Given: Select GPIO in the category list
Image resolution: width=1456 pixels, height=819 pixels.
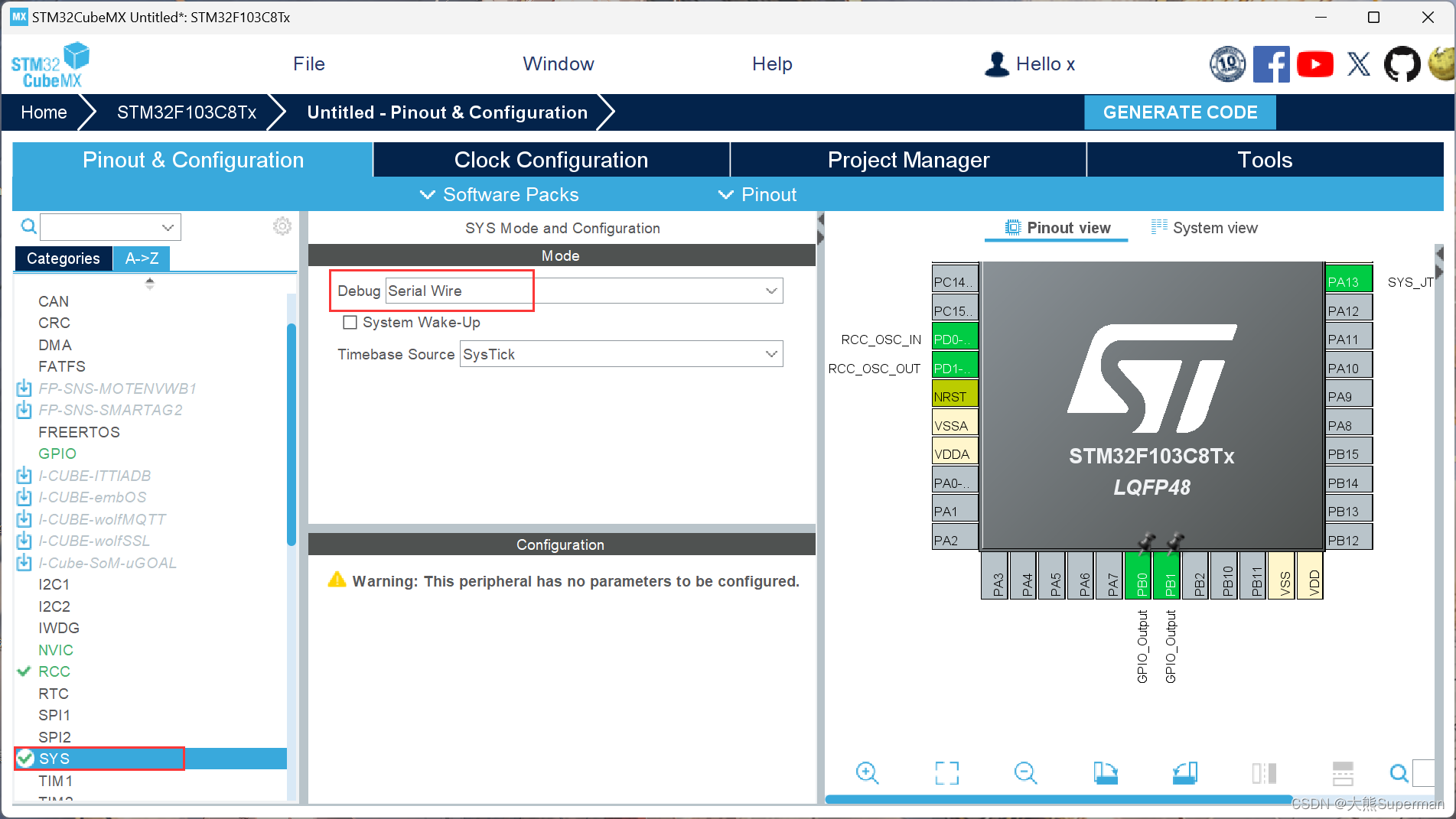Looking at the screenshot, I should 57,453.
